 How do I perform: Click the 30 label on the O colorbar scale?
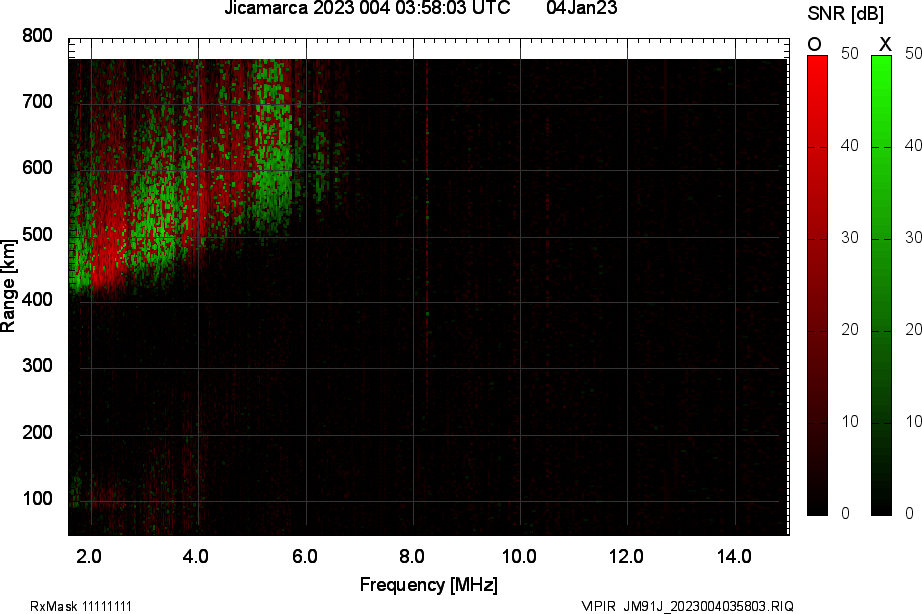pos(850,238)
